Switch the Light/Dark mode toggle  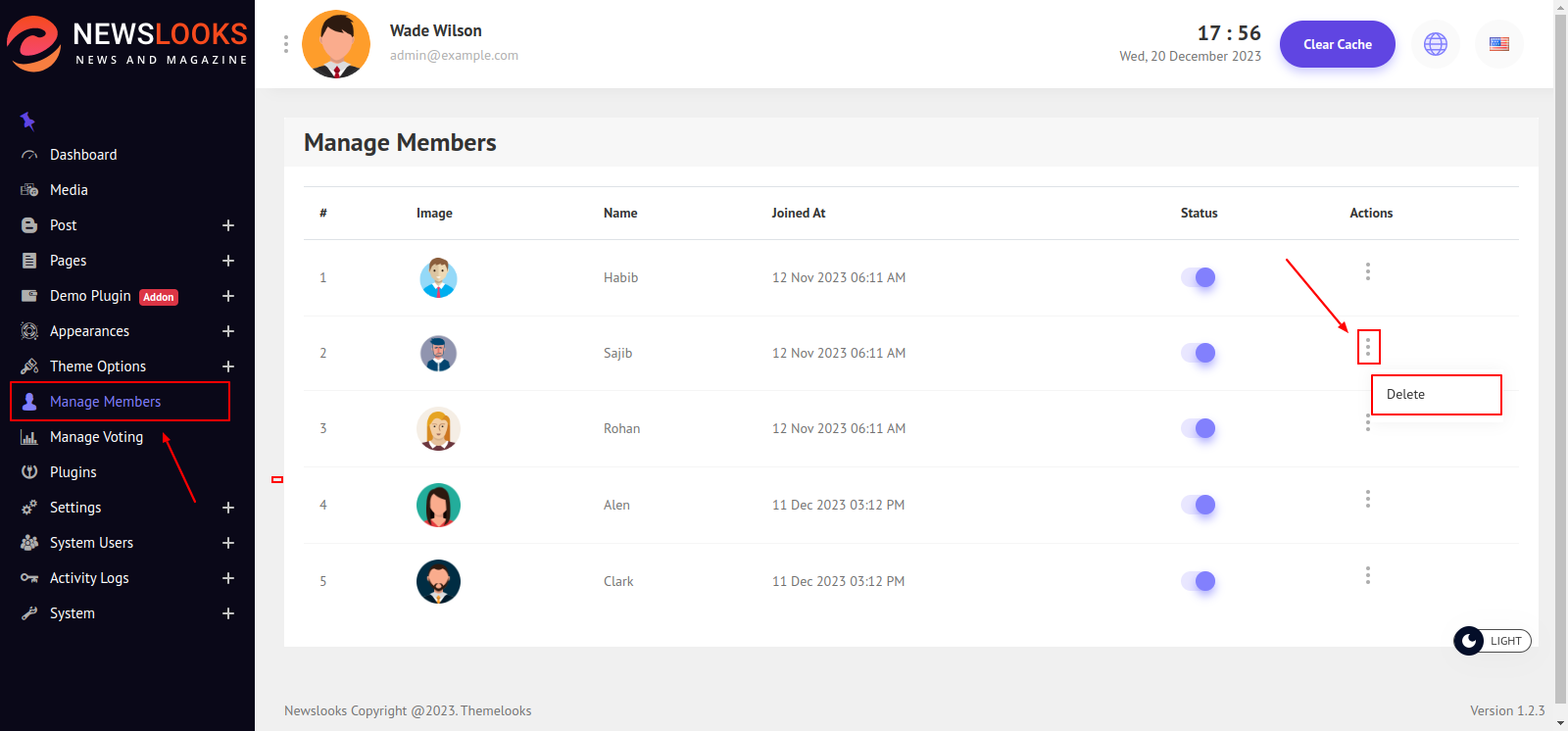point(1492,641)
